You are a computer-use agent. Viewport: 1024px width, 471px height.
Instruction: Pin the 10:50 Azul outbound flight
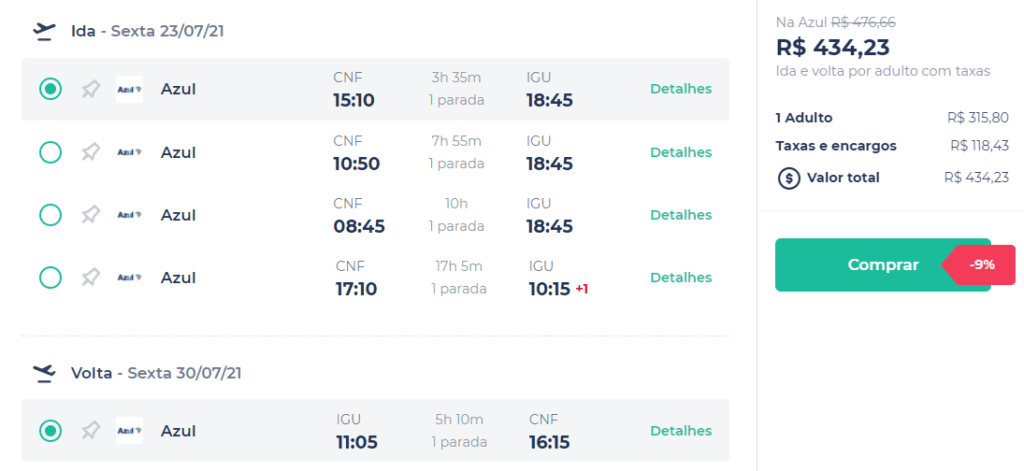coord(91,152)
